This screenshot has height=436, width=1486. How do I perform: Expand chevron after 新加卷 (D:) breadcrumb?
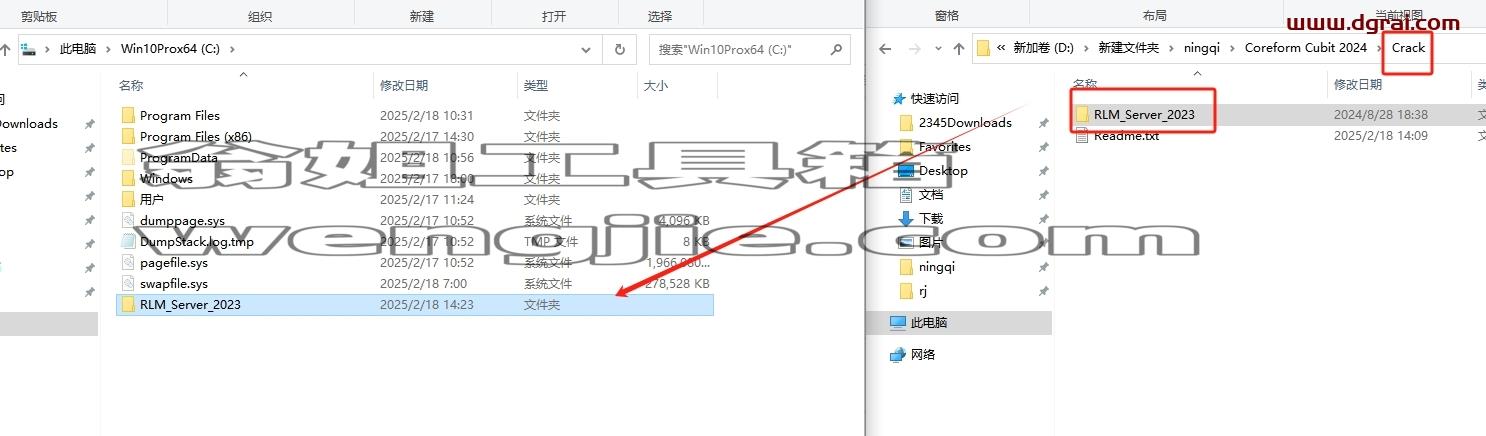(1088, 47)
